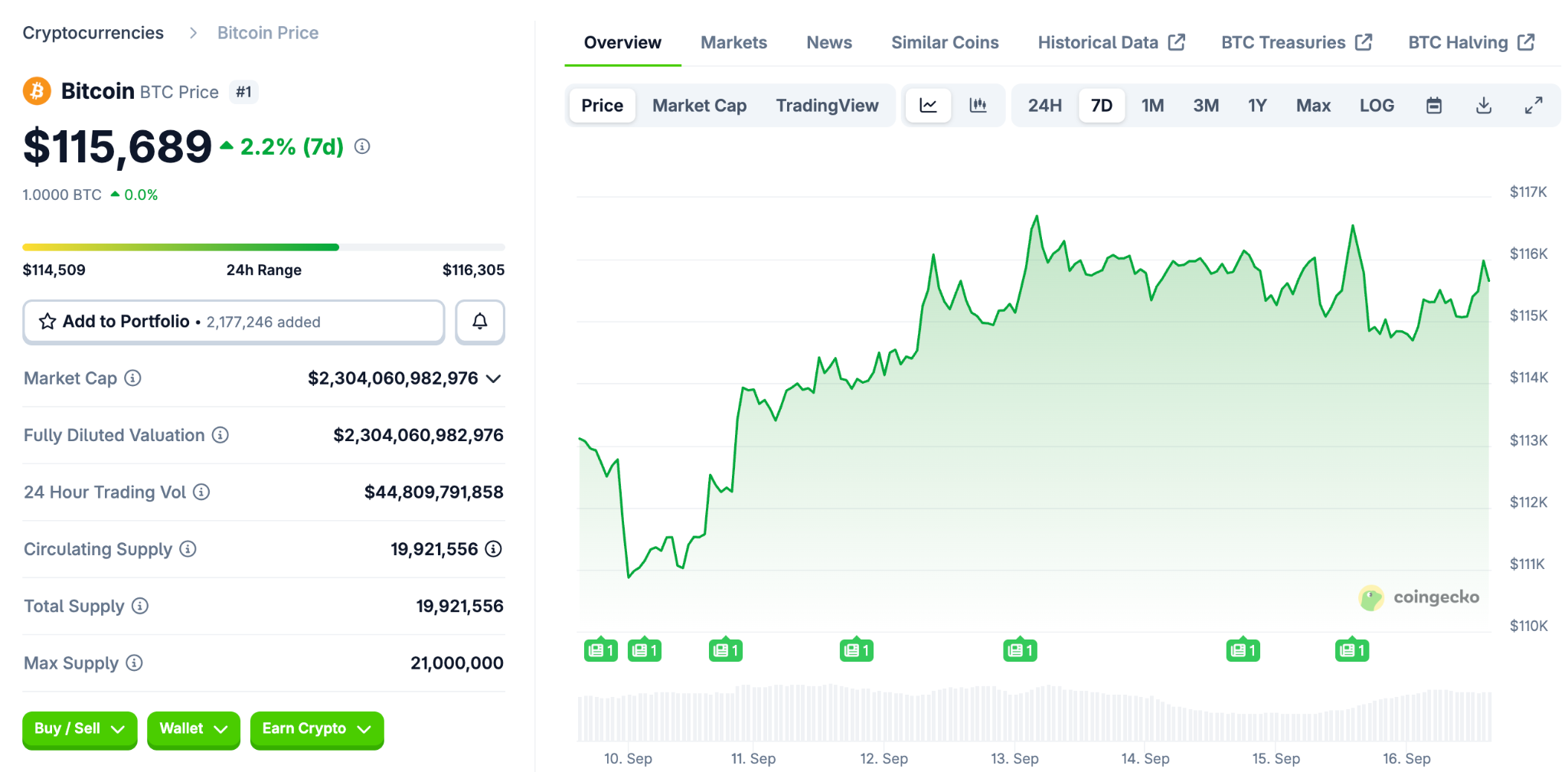Open the price alert bell icon
The image size is (1568, 772).
[480, 322]
